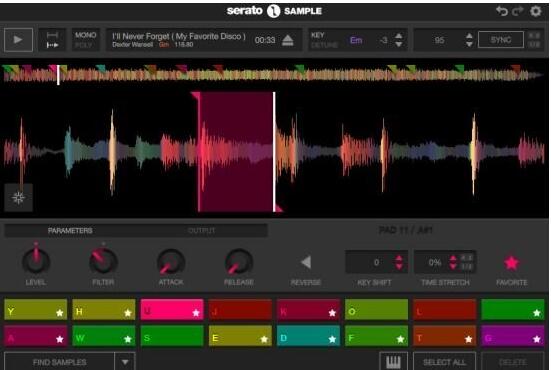
Task: Trigger green pad W
Action: (104, 336)
